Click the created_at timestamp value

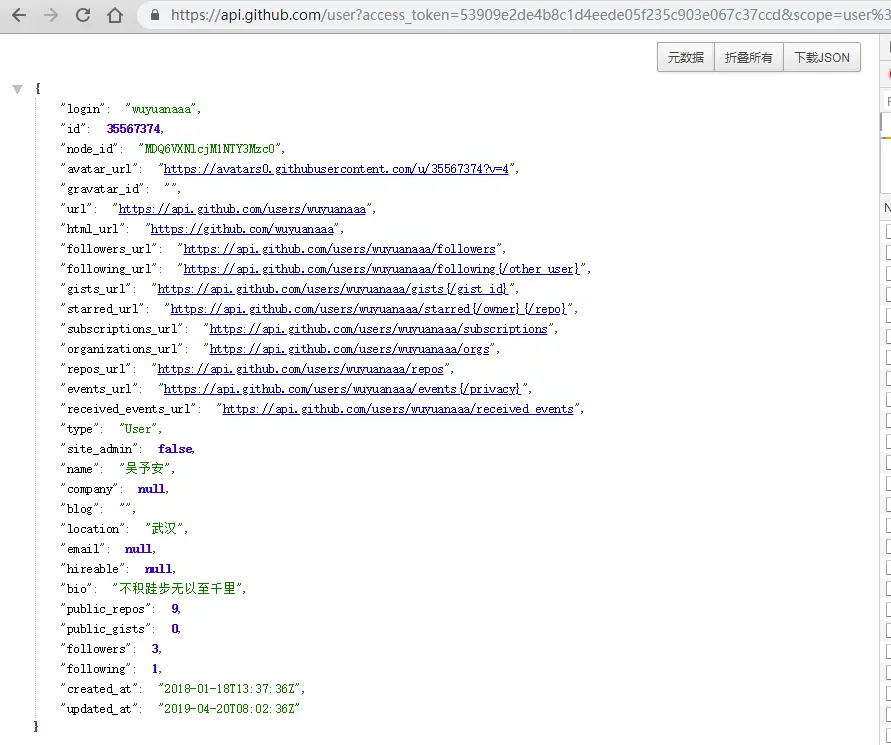coord(229,689)
